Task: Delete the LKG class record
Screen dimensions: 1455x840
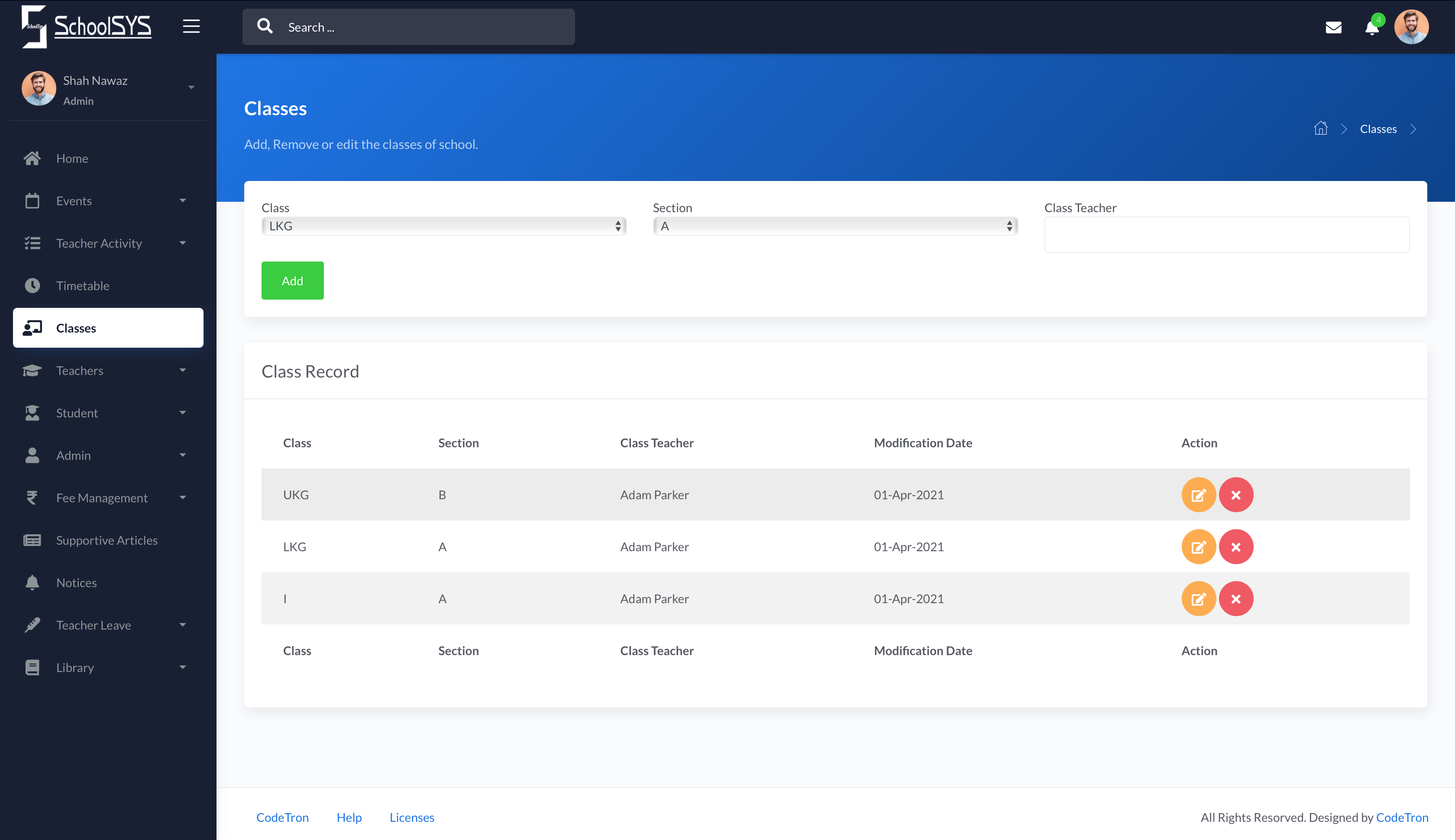Action: click(x=1236, y=547)
